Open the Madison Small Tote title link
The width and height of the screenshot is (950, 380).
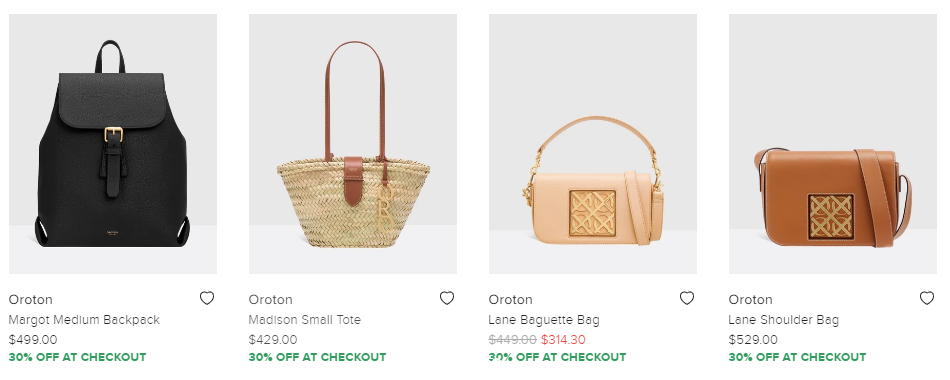305,319
